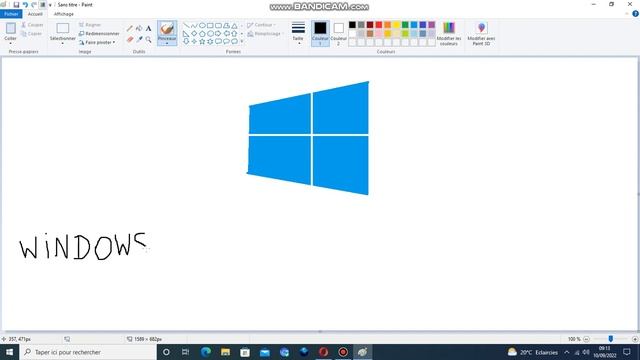This screenshot has width=640, height=360.
Task: Choose the curve shape in Formes
Action: coord(194,25)
